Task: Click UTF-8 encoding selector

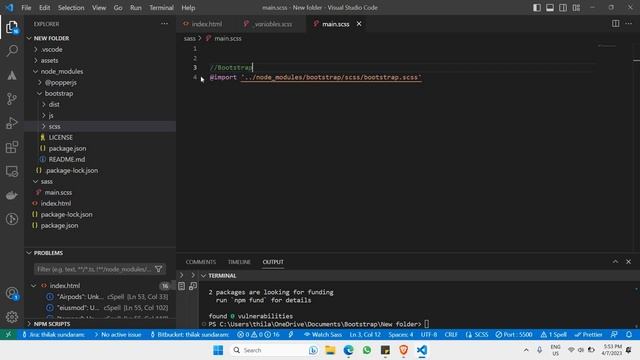Action: [429, 334]
